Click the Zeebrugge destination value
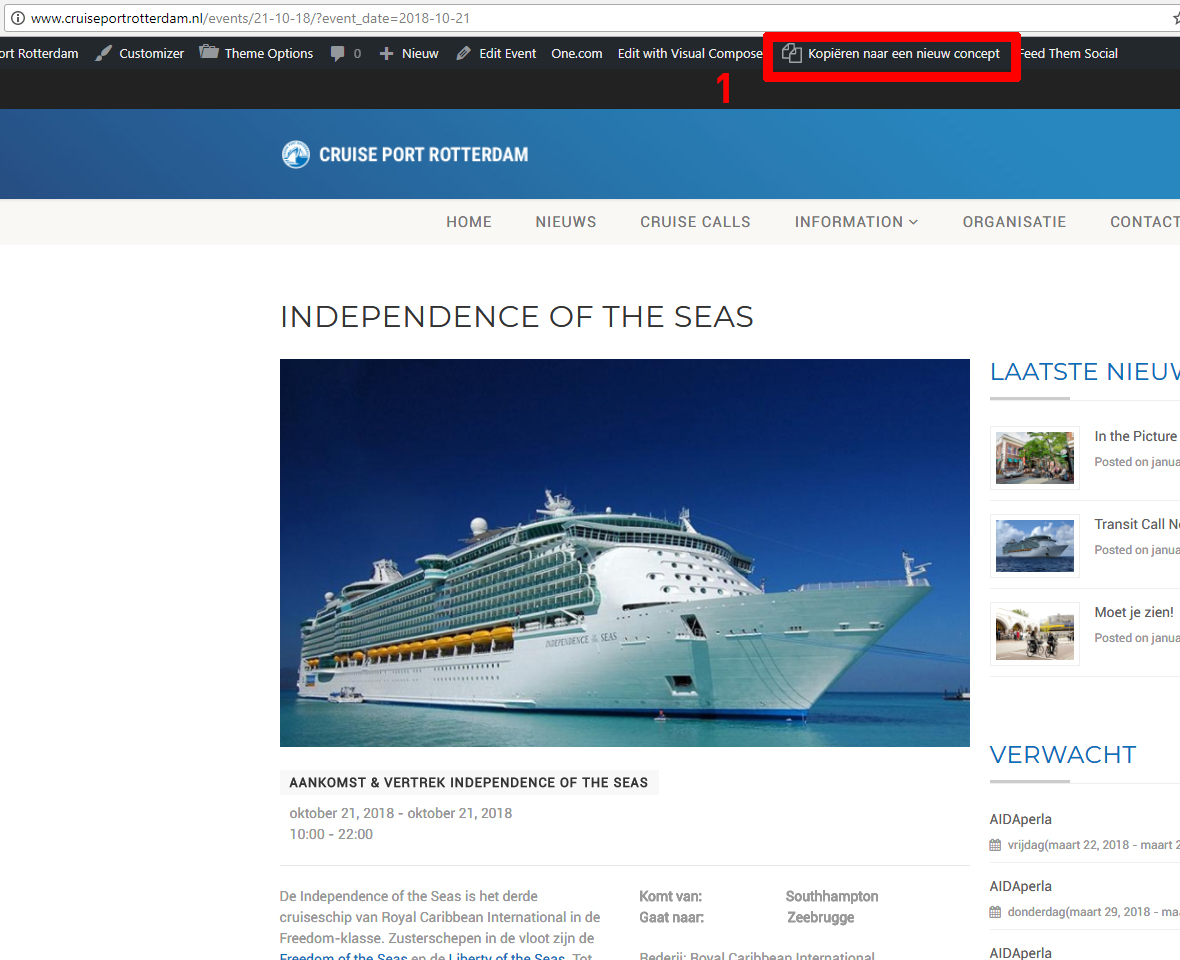The height and width of the screenshot is (960, 1180). [x=821, y=917]
